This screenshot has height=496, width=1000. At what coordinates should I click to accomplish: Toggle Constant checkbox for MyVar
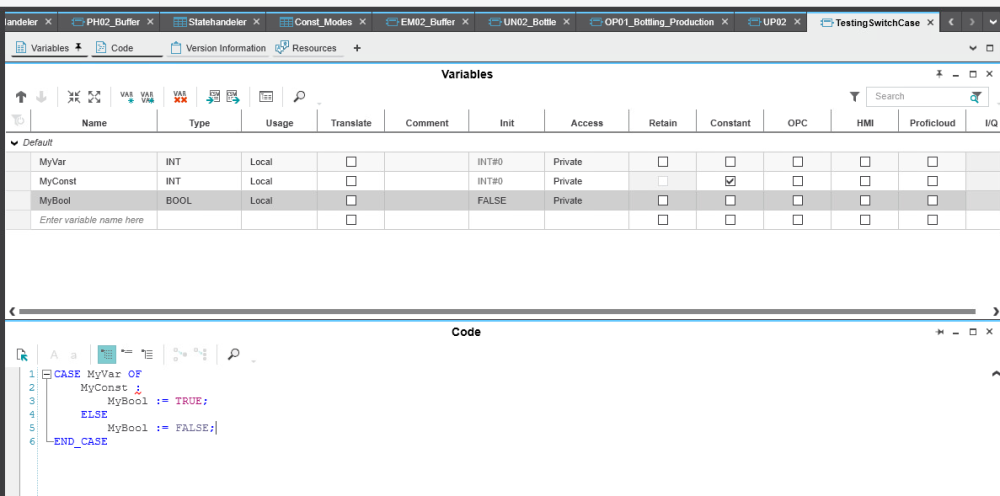click(730, 162)
